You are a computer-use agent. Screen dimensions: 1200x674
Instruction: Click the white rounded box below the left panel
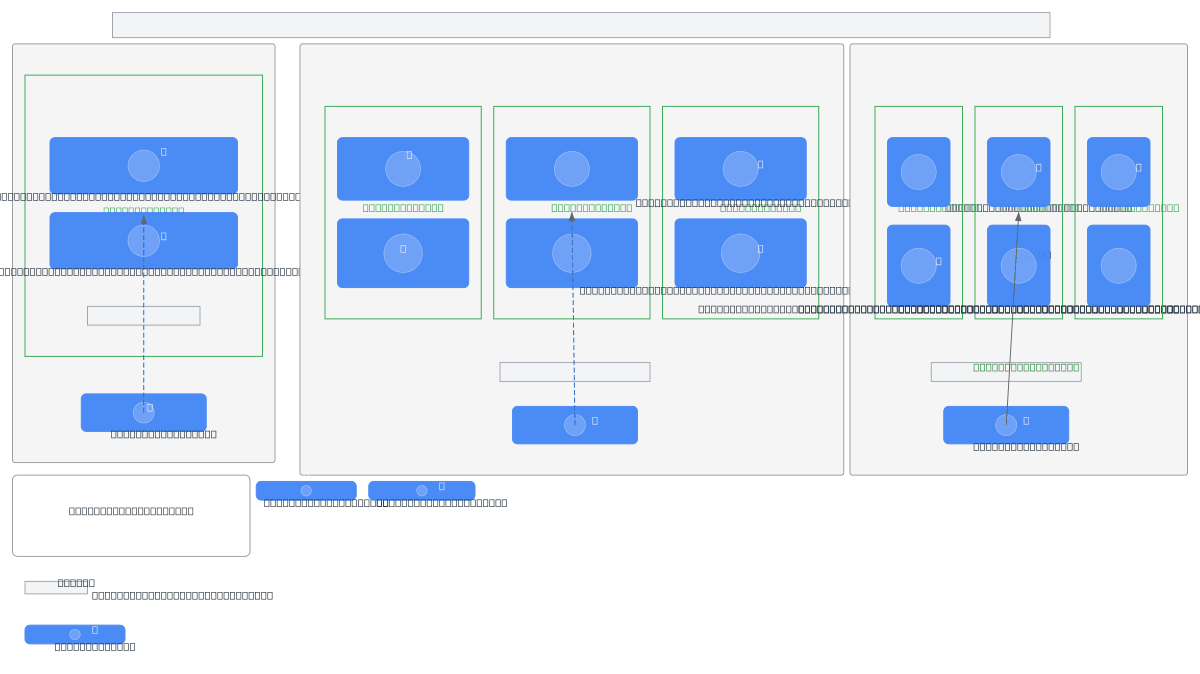click(131, 516)
